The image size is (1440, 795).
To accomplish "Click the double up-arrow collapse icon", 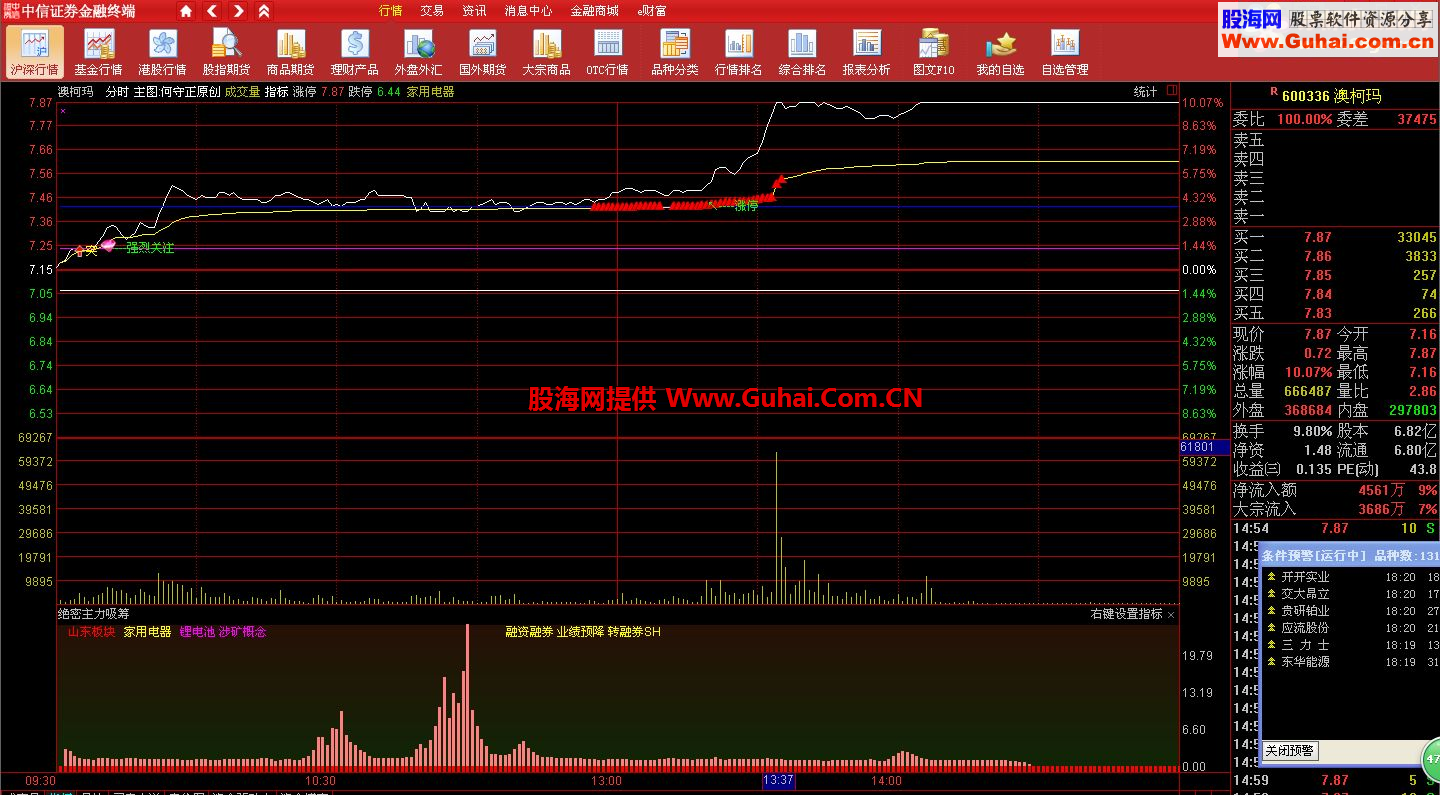I will 264,11.
